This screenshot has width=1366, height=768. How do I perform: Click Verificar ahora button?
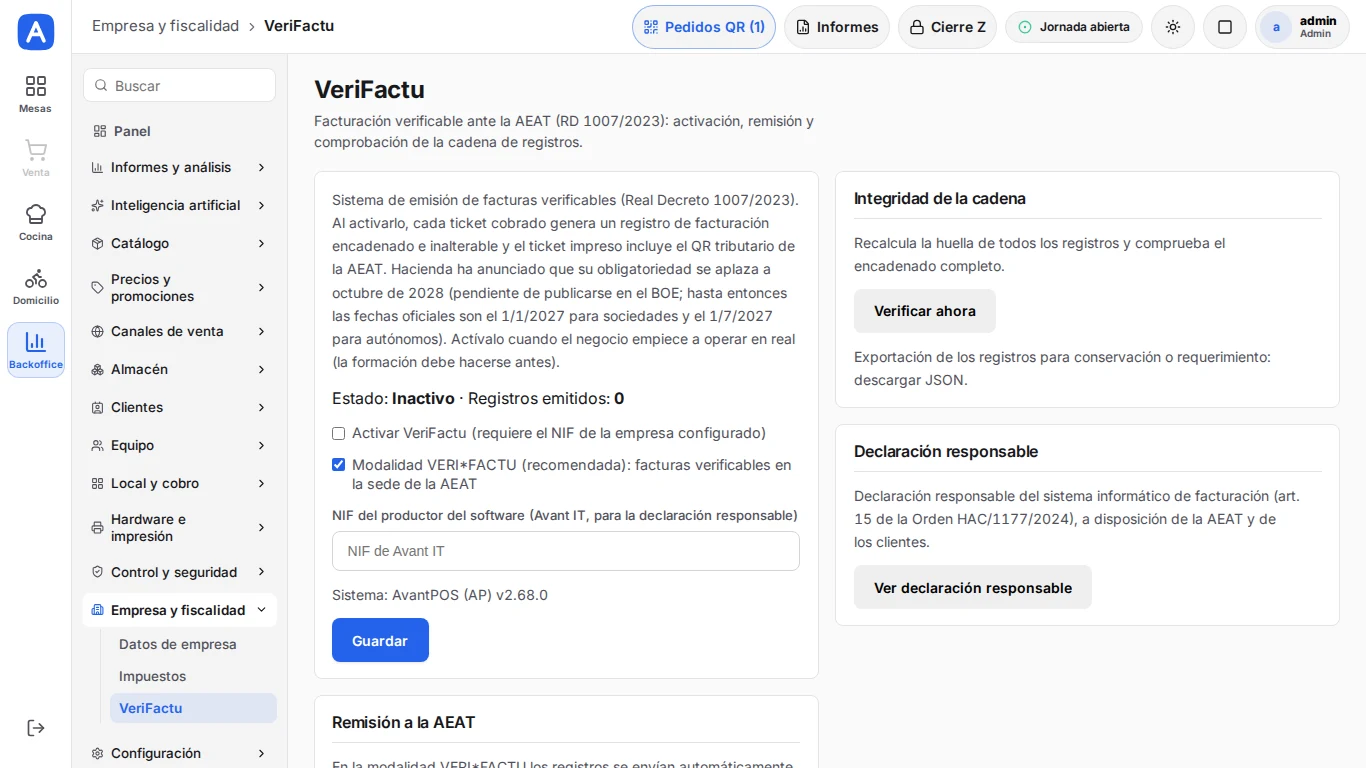[925, 311]
